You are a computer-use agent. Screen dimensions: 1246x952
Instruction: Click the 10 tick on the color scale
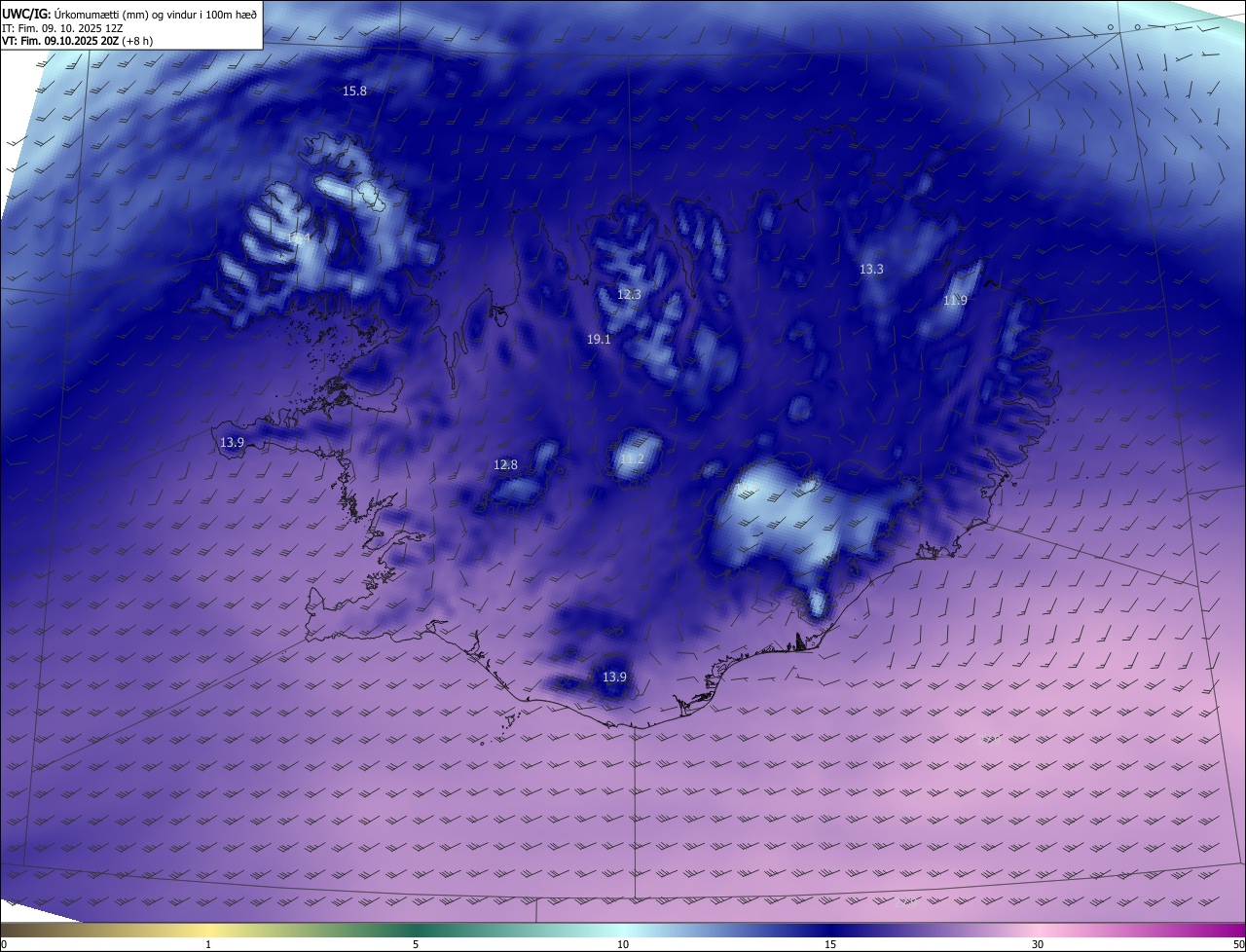pos(623,944)
